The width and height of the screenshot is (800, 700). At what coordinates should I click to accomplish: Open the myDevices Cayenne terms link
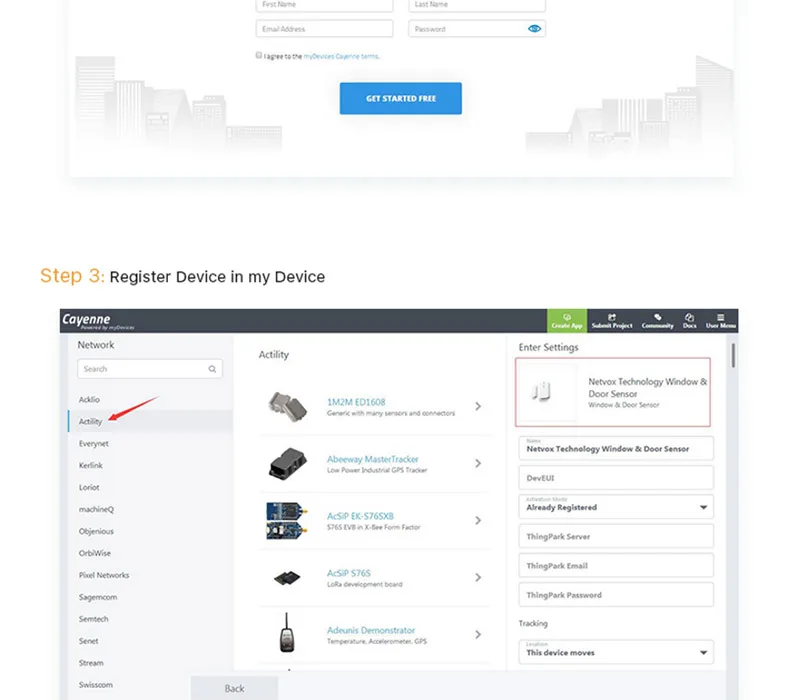coord(341,56)
